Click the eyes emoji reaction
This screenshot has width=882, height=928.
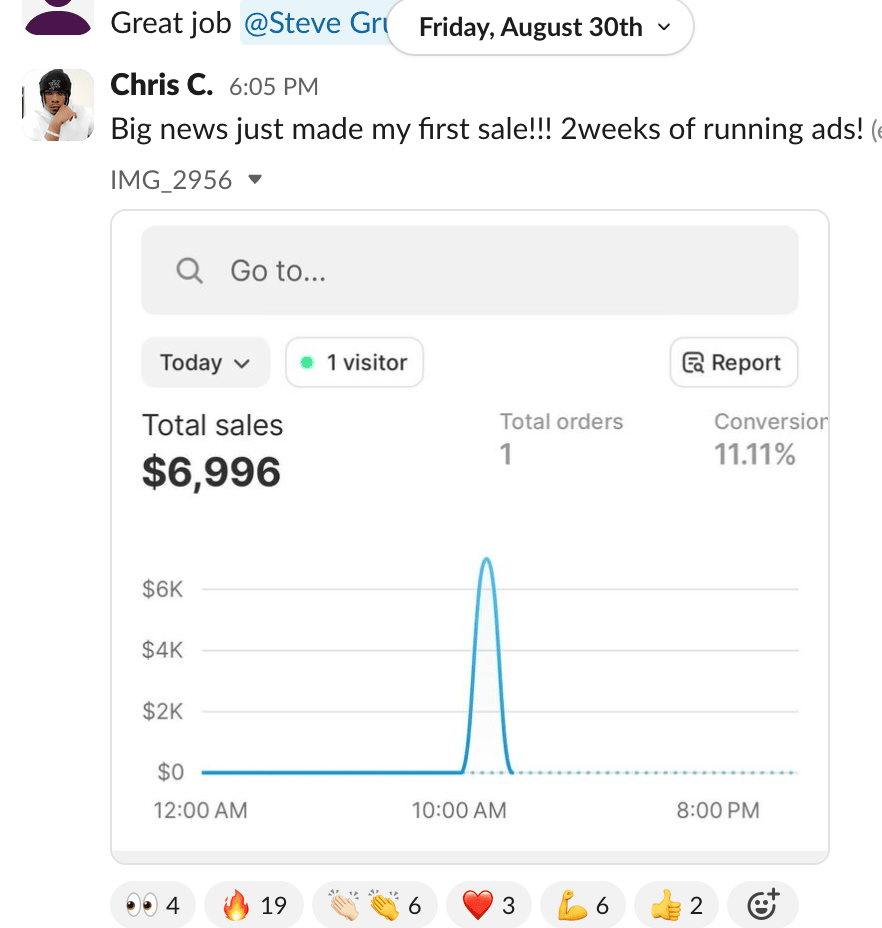pos(153,906)
